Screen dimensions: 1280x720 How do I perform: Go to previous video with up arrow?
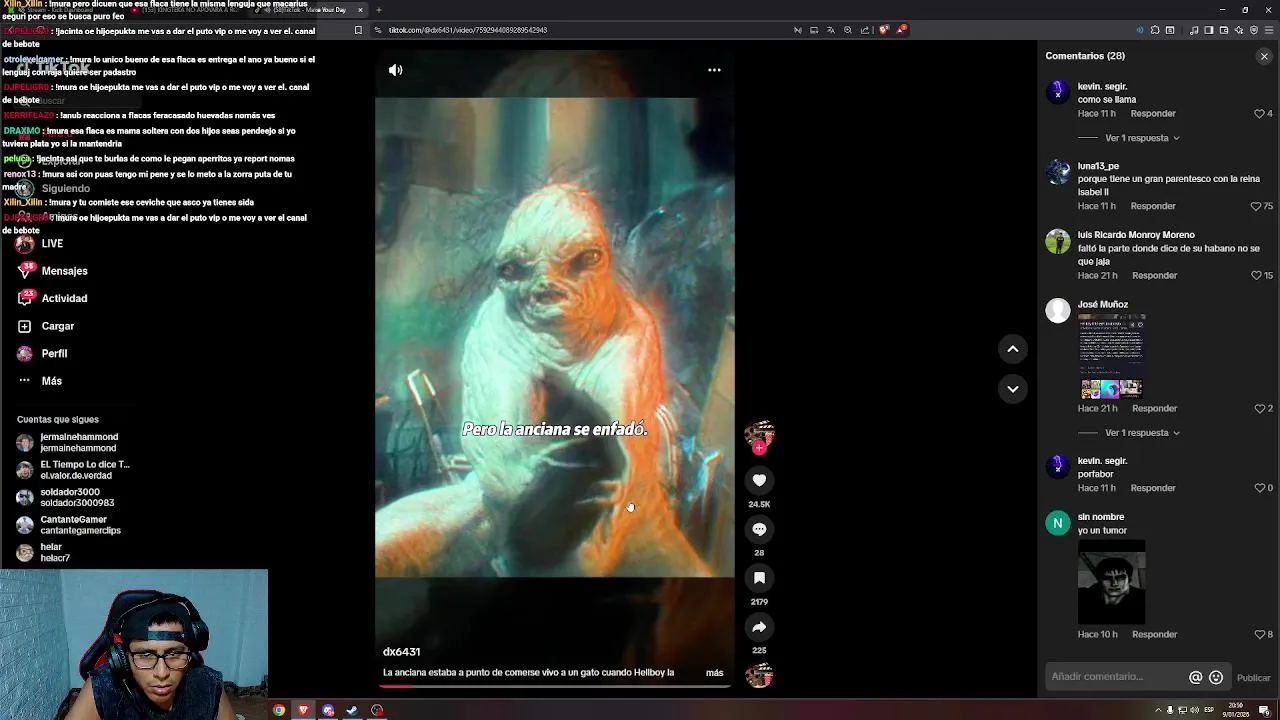(1012, 349)
